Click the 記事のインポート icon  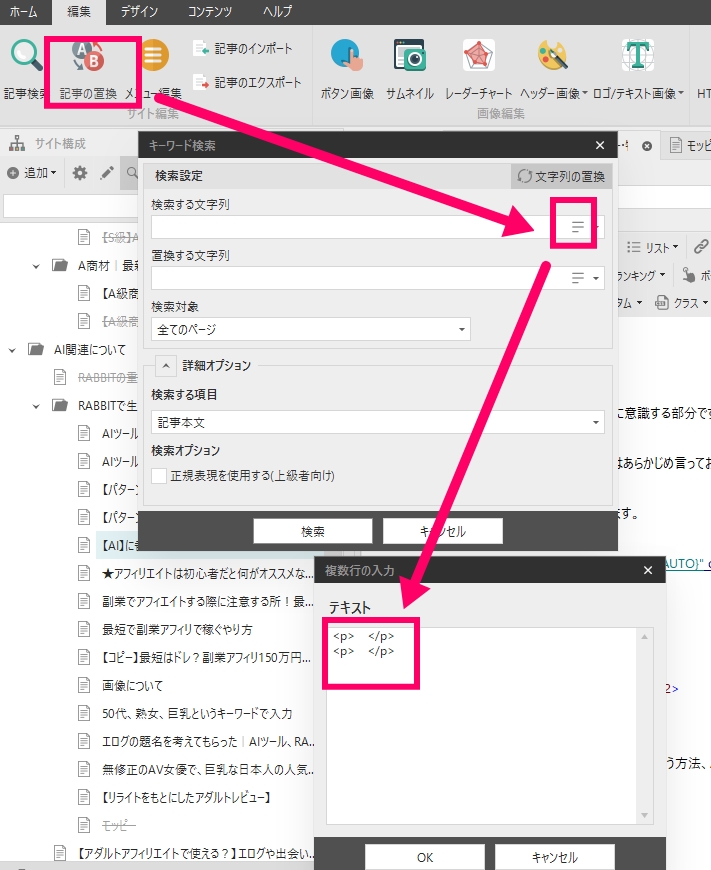[201, 49]
